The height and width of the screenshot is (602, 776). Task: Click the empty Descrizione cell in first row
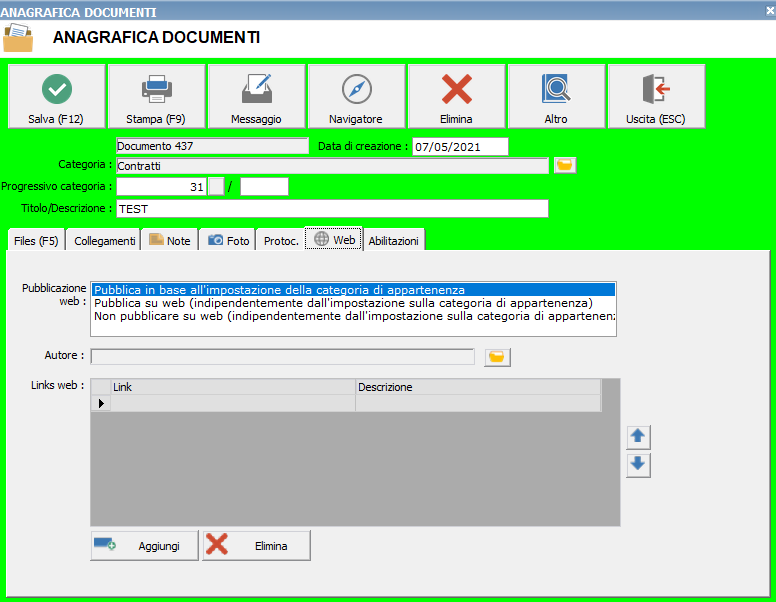[x=478, y=403]
